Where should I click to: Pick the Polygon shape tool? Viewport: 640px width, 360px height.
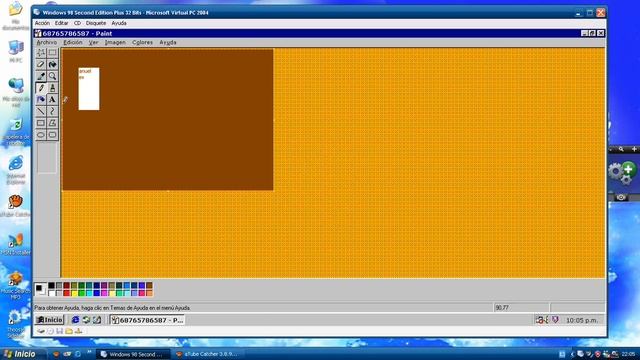(x=52, y=123)
